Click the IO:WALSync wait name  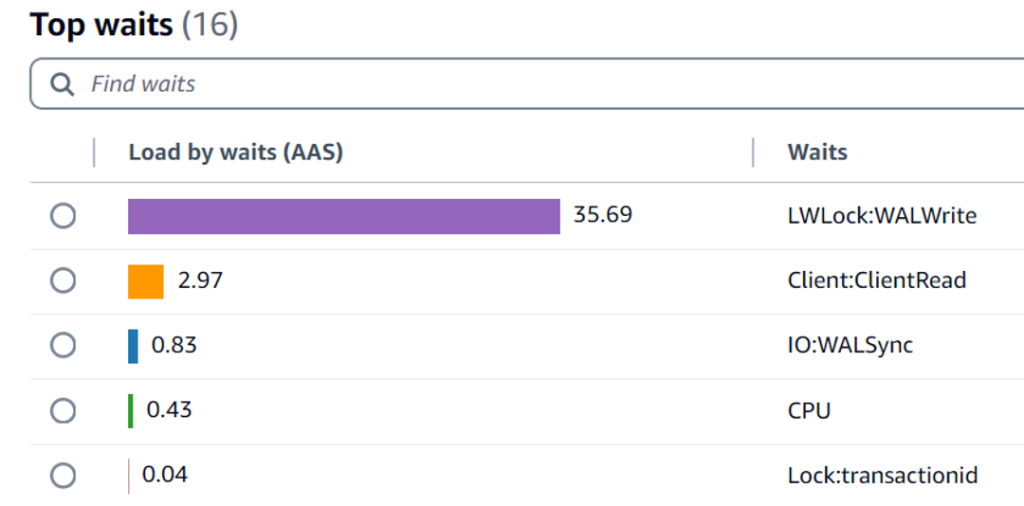click(x=850, y=345)
